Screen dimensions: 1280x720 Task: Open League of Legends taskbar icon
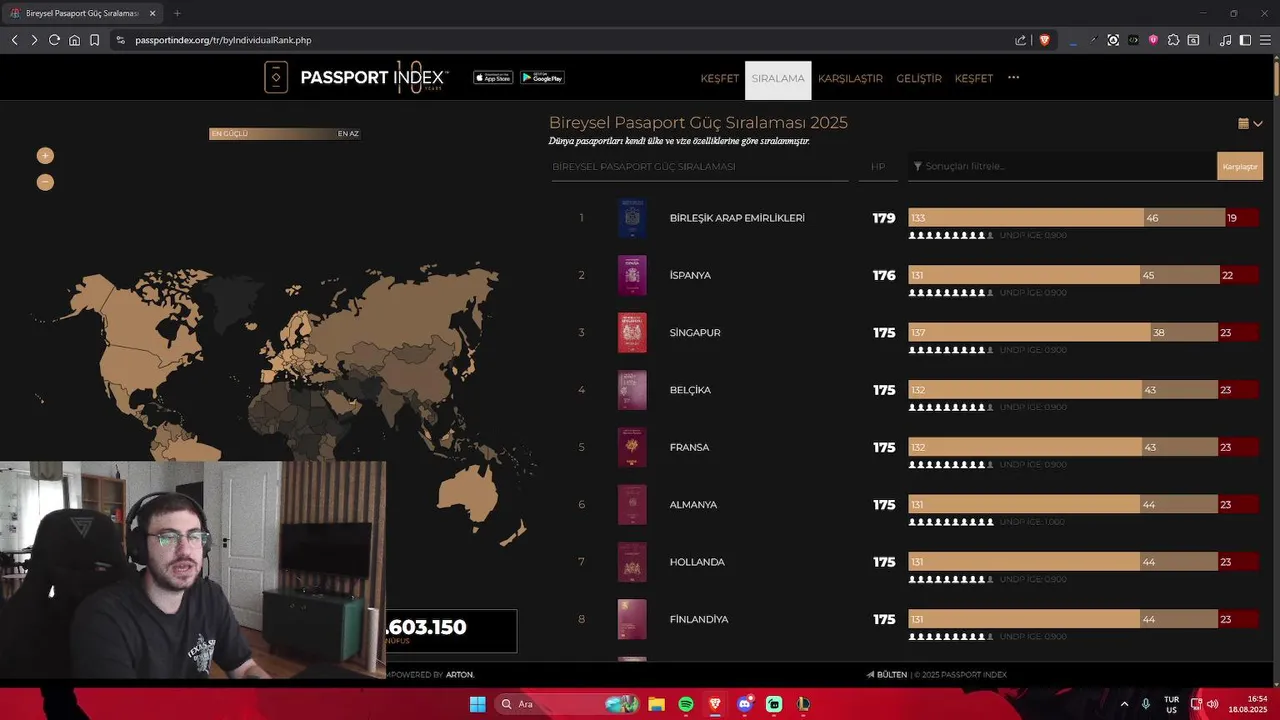pyautogui.click(x=803, y=704)
